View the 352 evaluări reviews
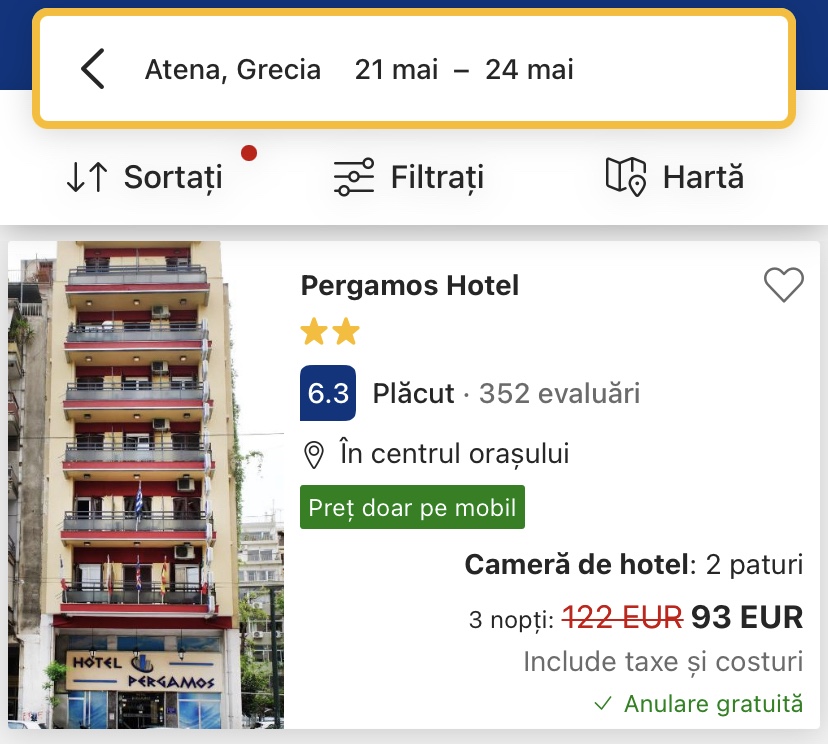 (559, 394)
